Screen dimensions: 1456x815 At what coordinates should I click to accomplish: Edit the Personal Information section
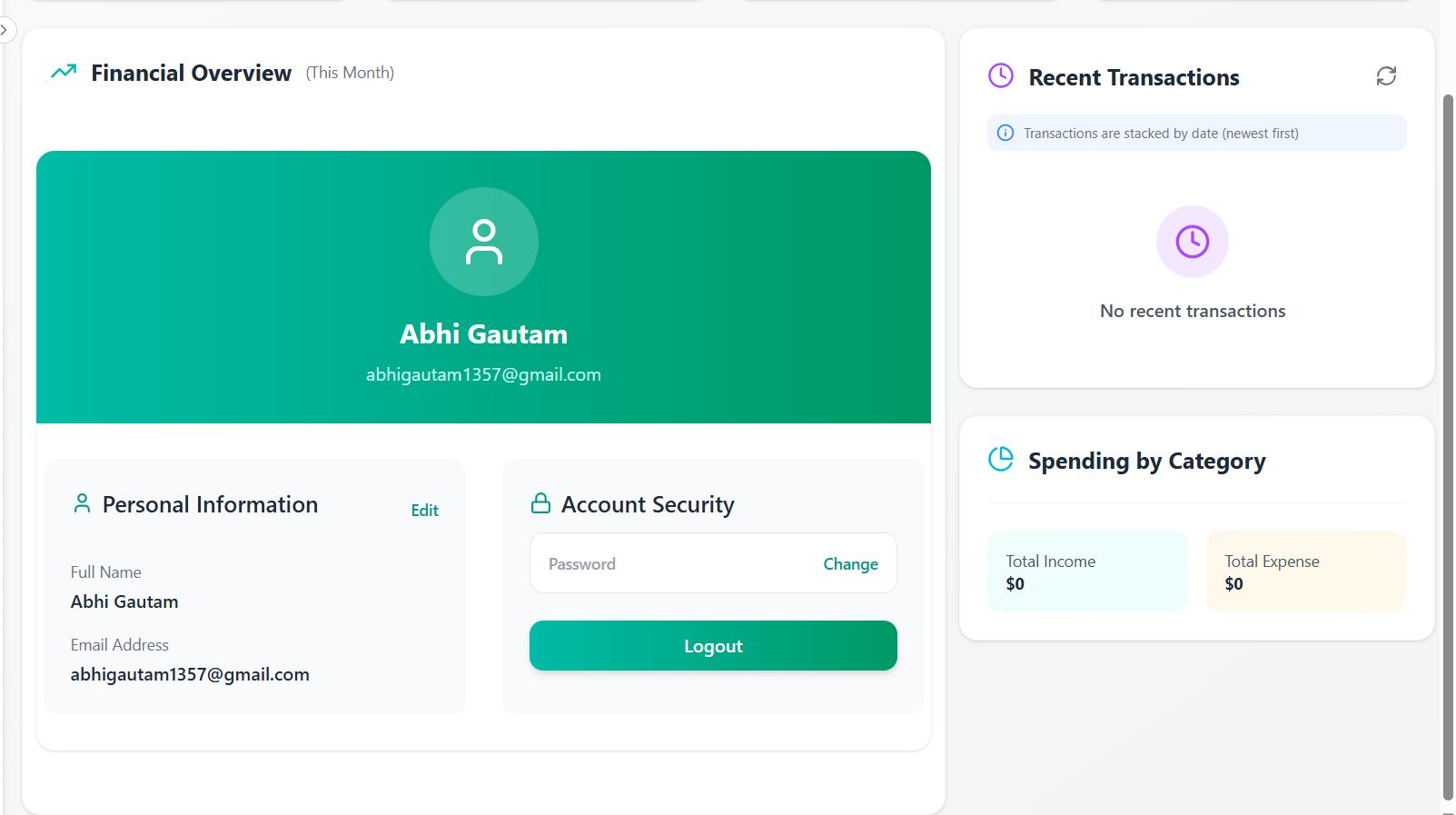[x=424, y=511]
